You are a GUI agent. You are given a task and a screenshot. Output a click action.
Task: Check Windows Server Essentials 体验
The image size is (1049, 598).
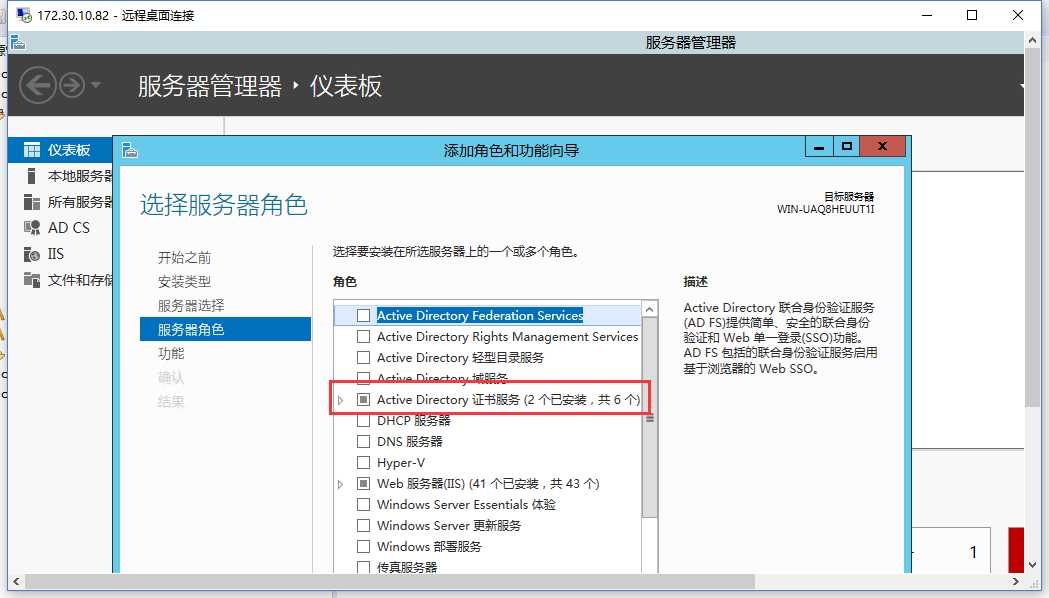point(363,504)
